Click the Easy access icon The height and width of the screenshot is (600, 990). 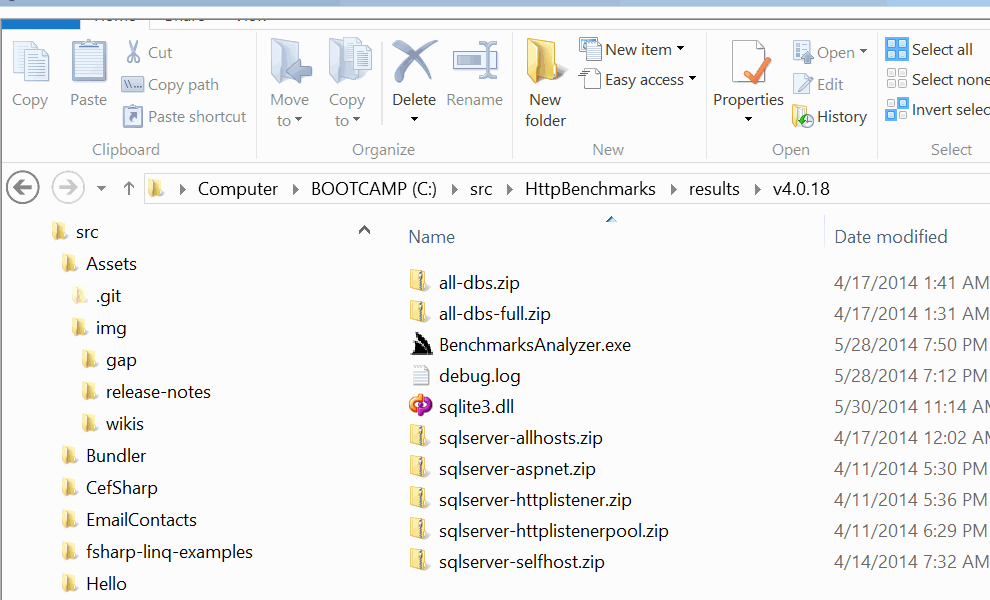[x=590, y=79]
